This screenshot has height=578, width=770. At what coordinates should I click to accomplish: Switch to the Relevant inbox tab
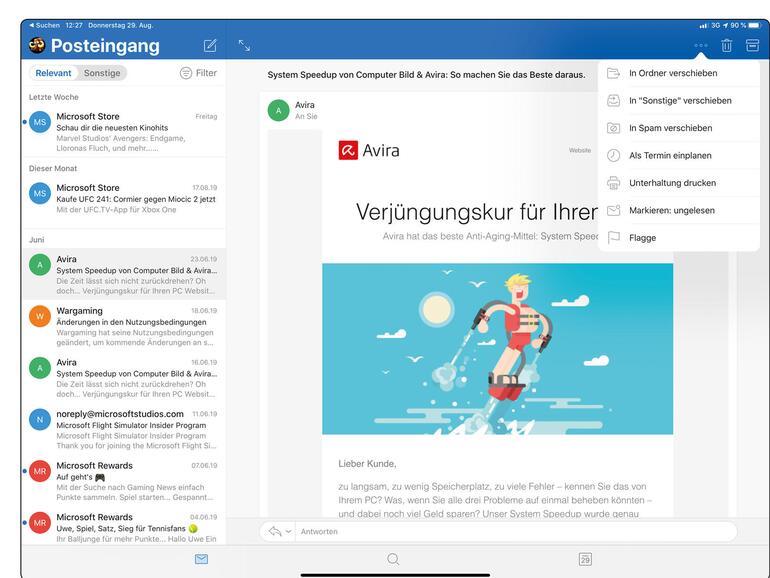click(53, 73)
